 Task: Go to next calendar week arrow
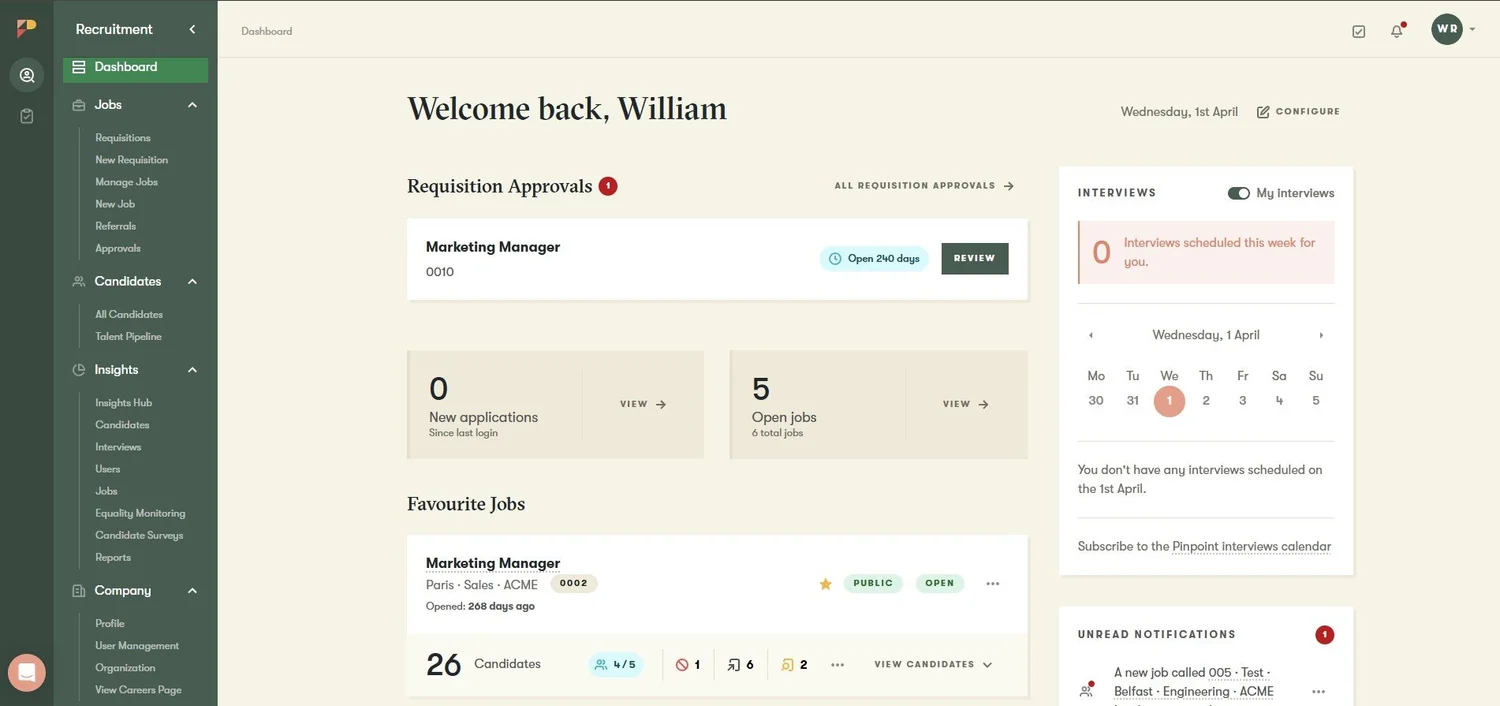[1321, 336]
